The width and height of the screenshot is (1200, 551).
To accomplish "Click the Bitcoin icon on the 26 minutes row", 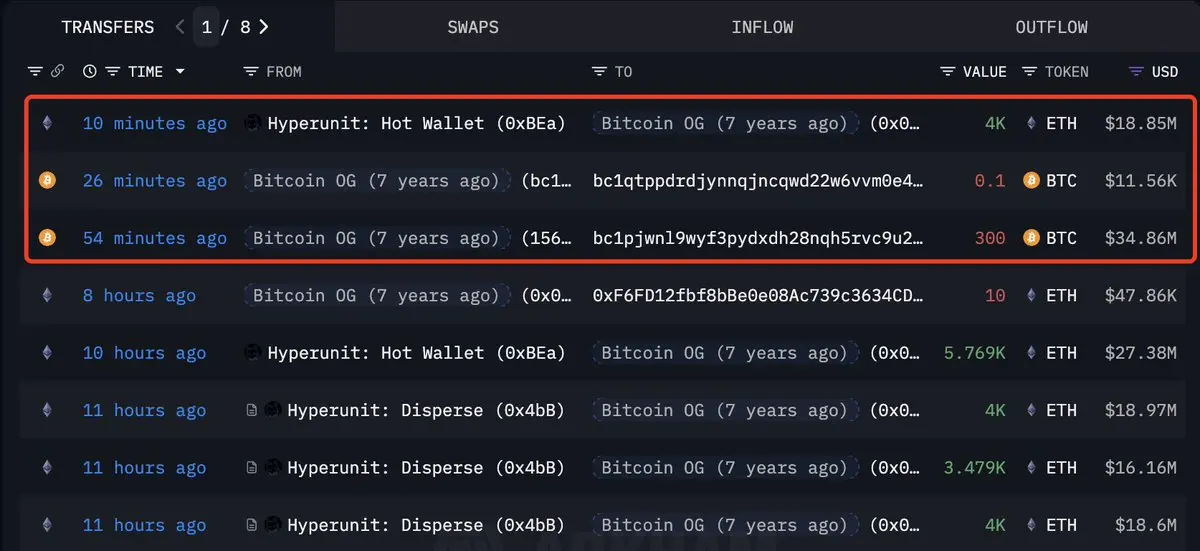I will click(46, 181).
